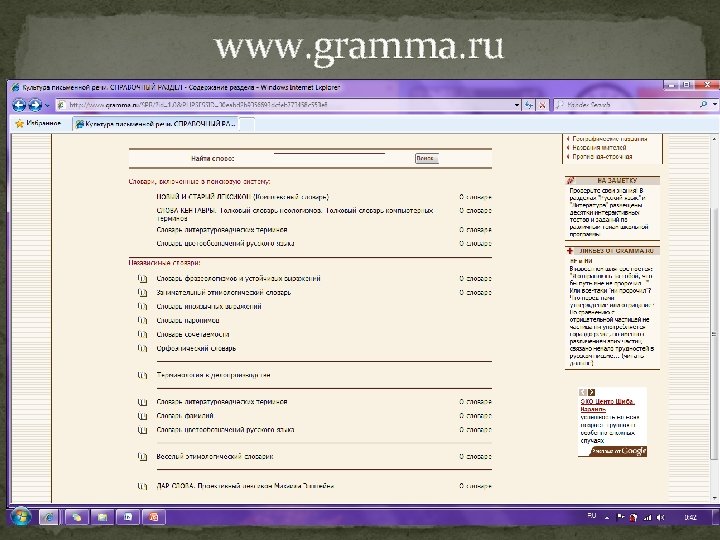Open the address bar history dropdown arrow
Viewport: 720px width, 540px height.
click(x=517, y=105)
